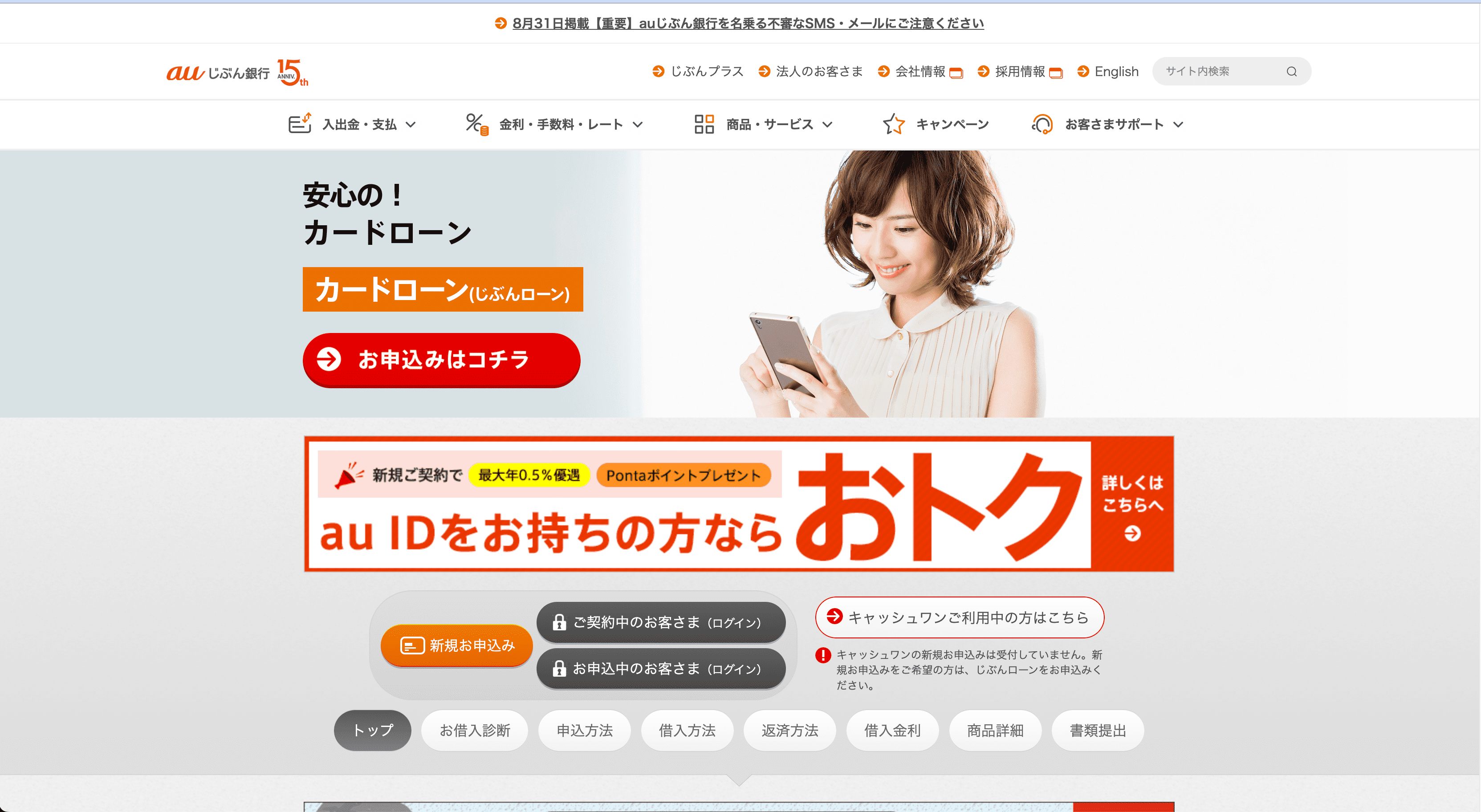Click the orange 新規お申込み button

[x=457, y=646]
